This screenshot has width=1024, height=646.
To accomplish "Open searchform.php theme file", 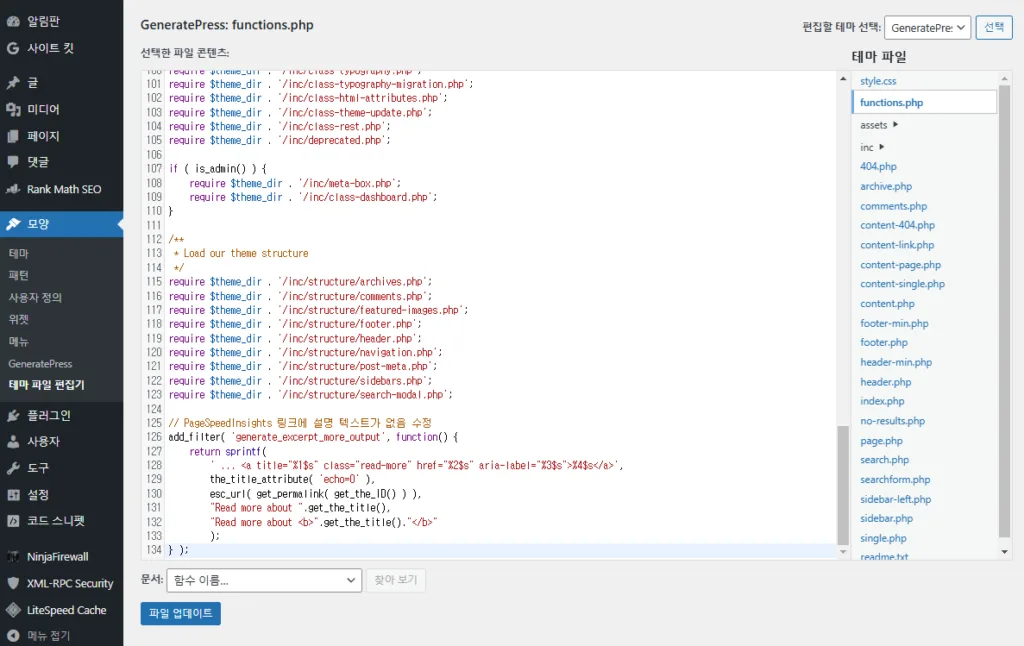I will 895,479.
